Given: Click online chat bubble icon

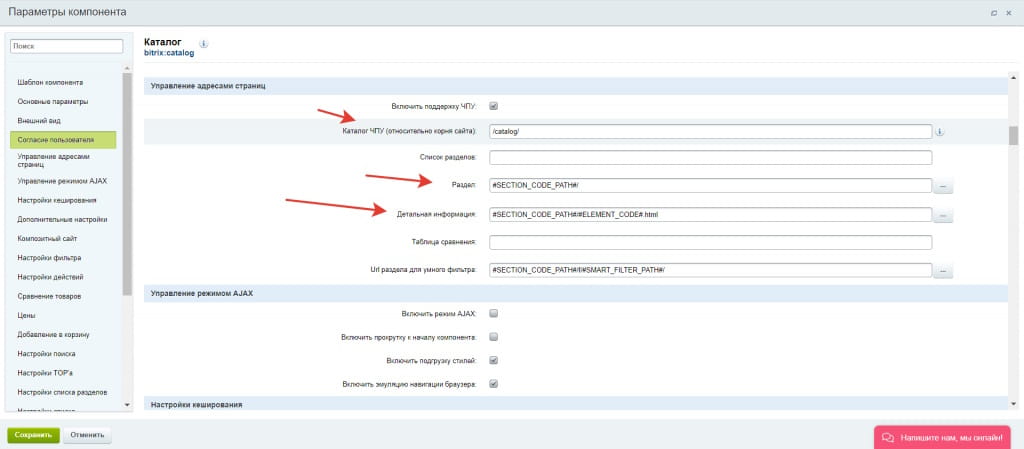Looking at the screenshot, I should 887,437.
